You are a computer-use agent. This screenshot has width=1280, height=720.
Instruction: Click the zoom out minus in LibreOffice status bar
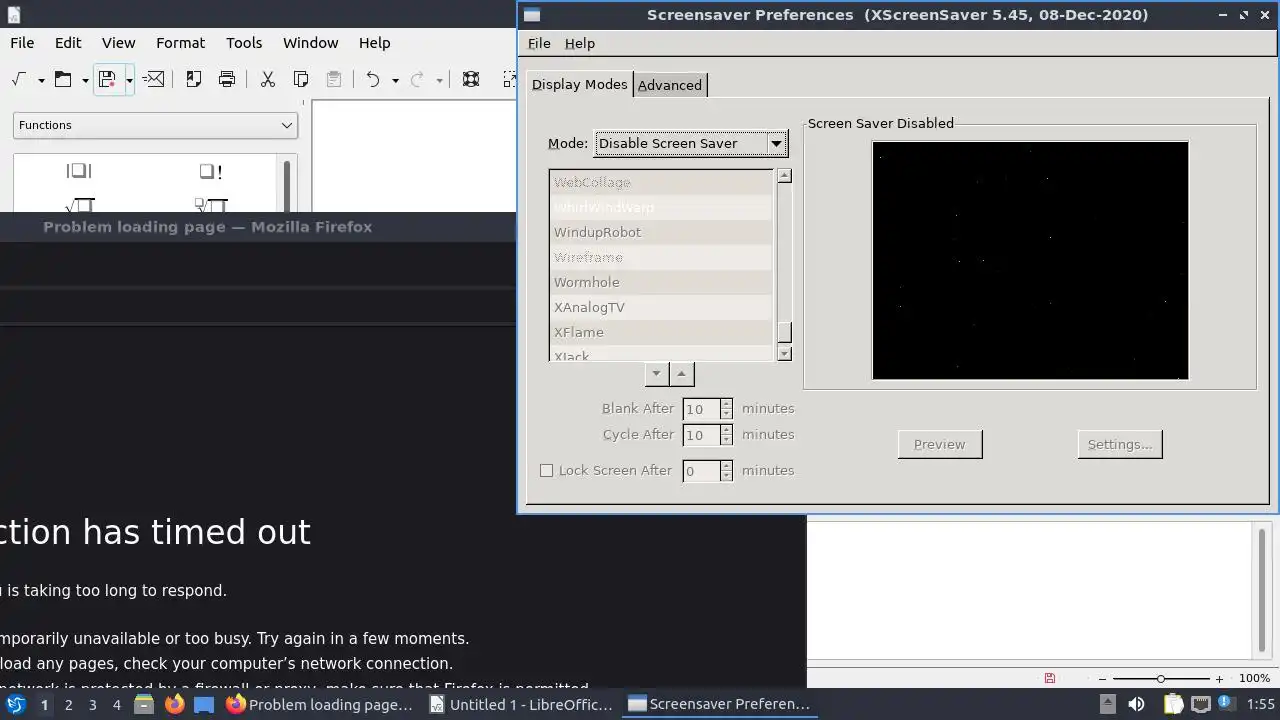point(1102,679)
